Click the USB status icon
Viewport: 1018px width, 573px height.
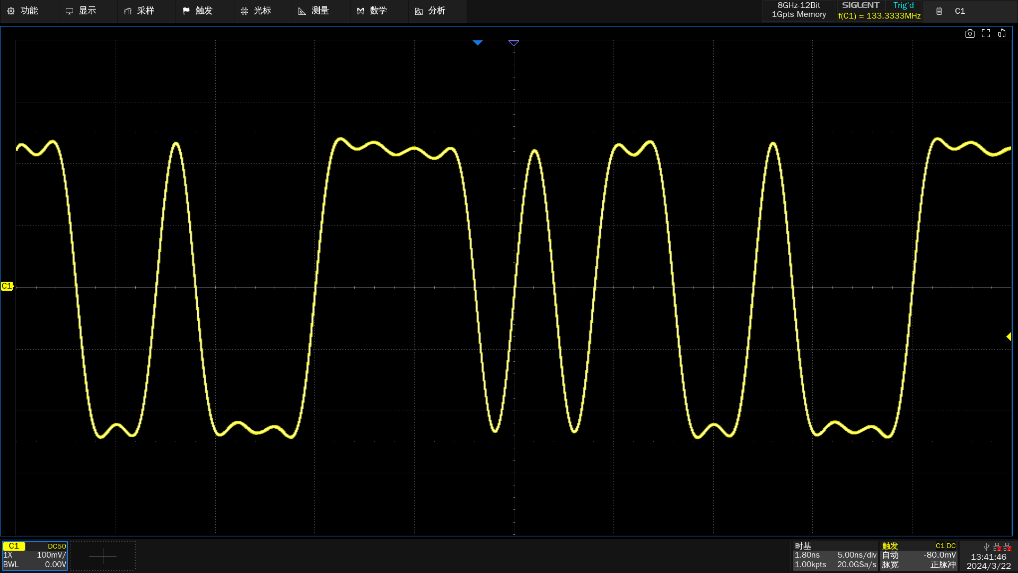[987, 547]
